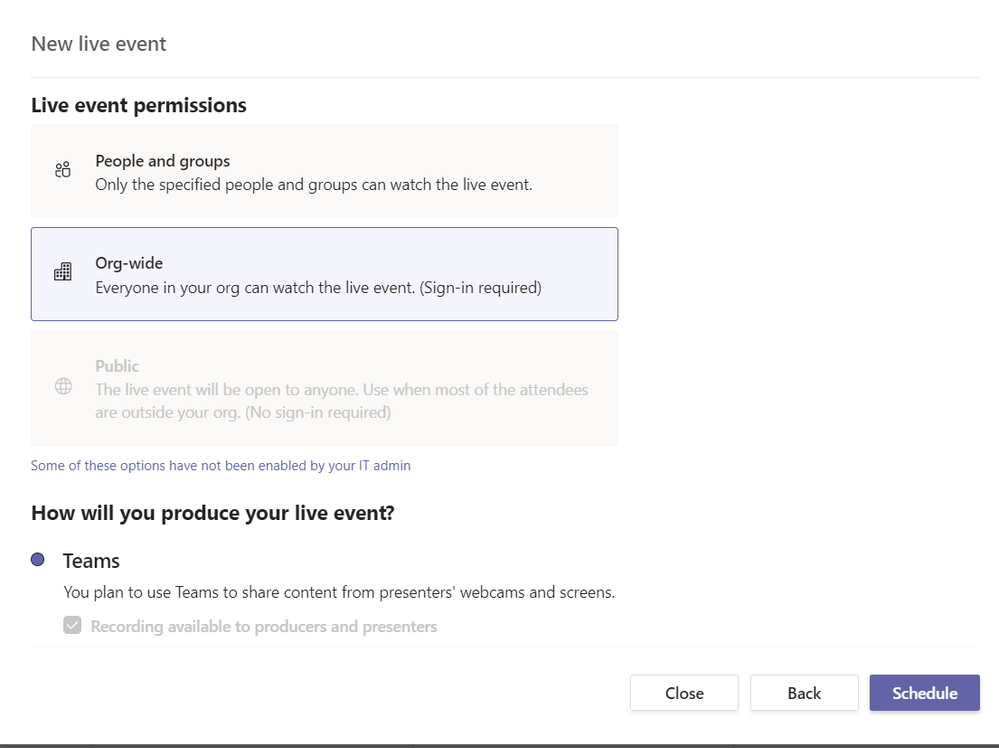Click the 'Everyone in your org' description text
This screenshot has width=999, height=748.
pos(317,288)
